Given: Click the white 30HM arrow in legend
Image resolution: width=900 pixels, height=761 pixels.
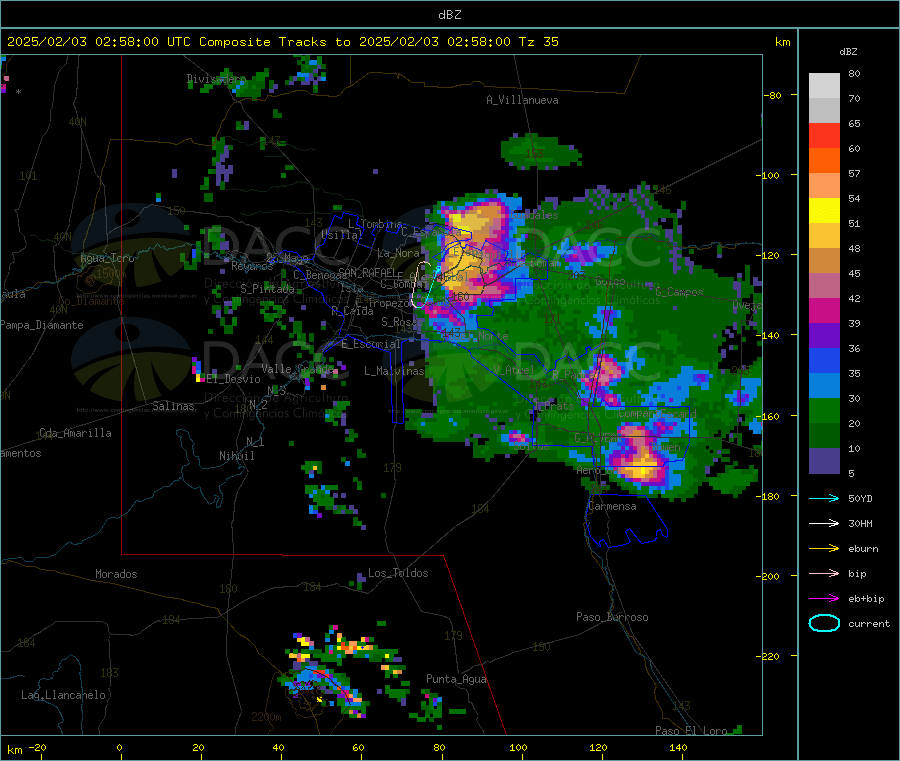Looking at the screenshot, I should pos(824,523).
